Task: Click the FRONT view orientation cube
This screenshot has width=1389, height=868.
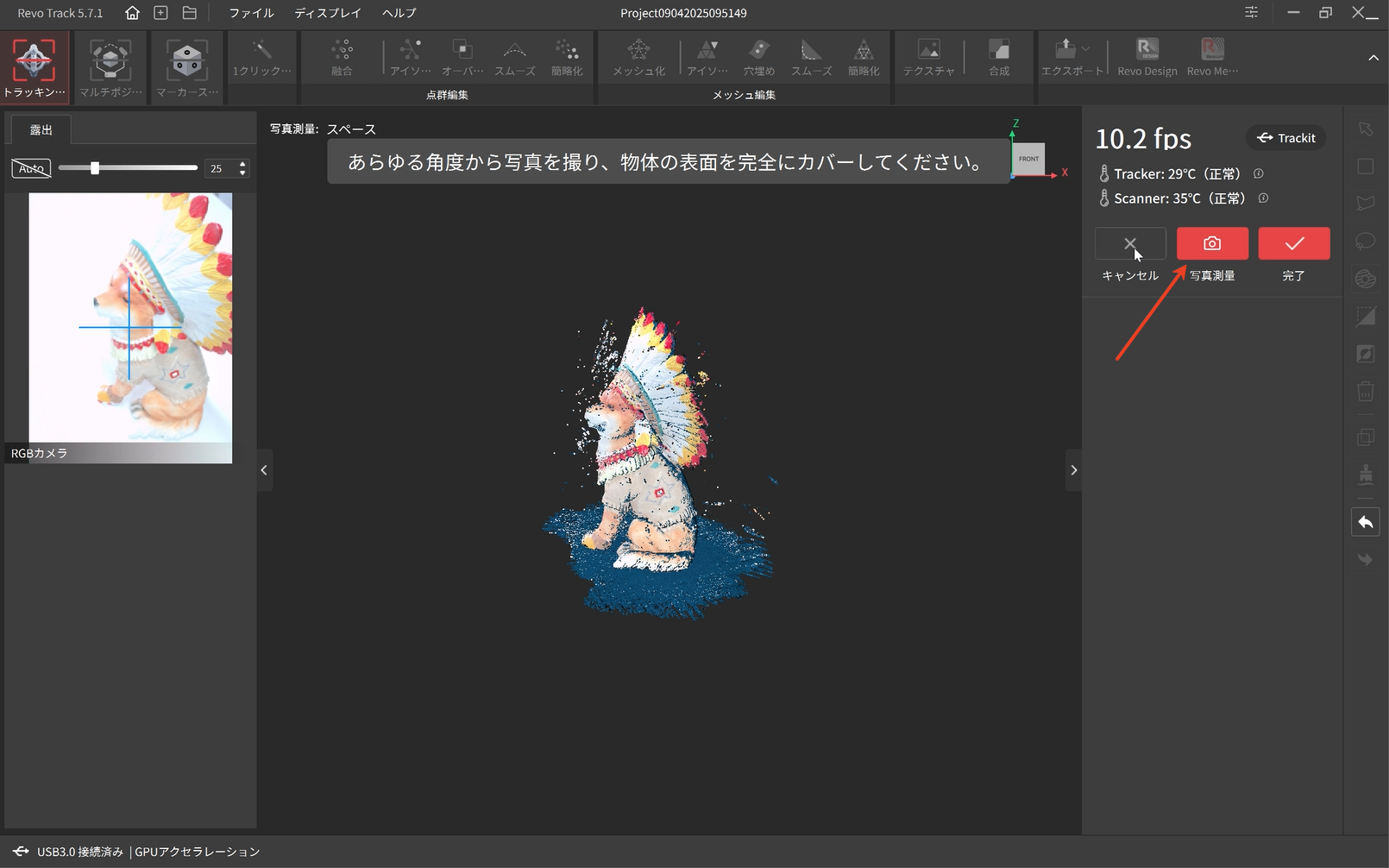Action: click(x=1028, y=160)
